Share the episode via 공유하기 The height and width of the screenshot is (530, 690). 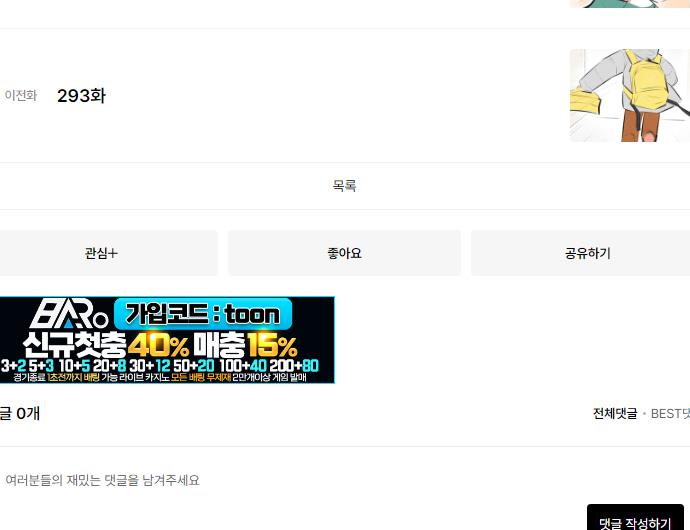point(587,253)
